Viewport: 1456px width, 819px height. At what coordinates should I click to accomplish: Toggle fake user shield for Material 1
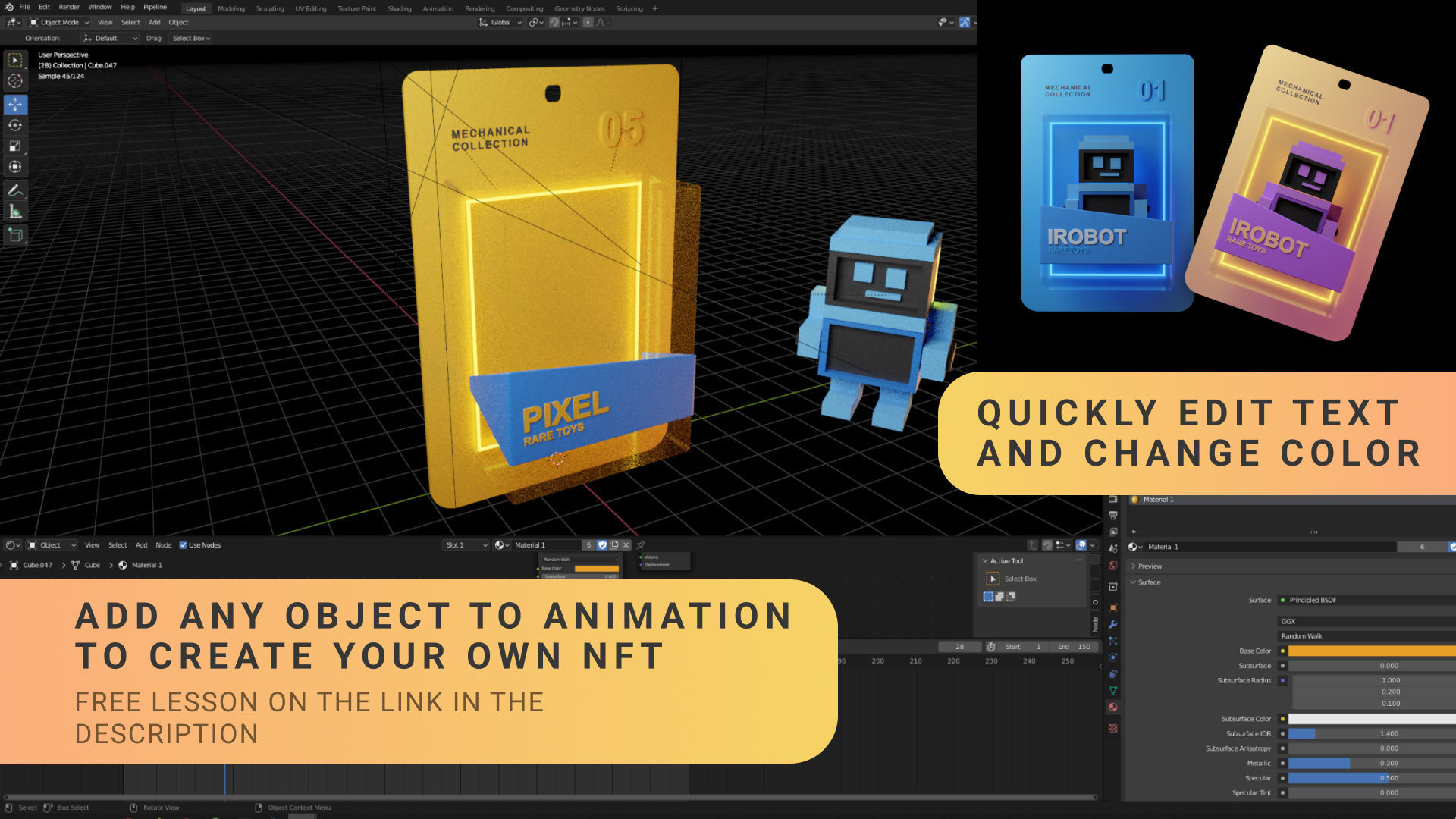(x=603, y=545)
